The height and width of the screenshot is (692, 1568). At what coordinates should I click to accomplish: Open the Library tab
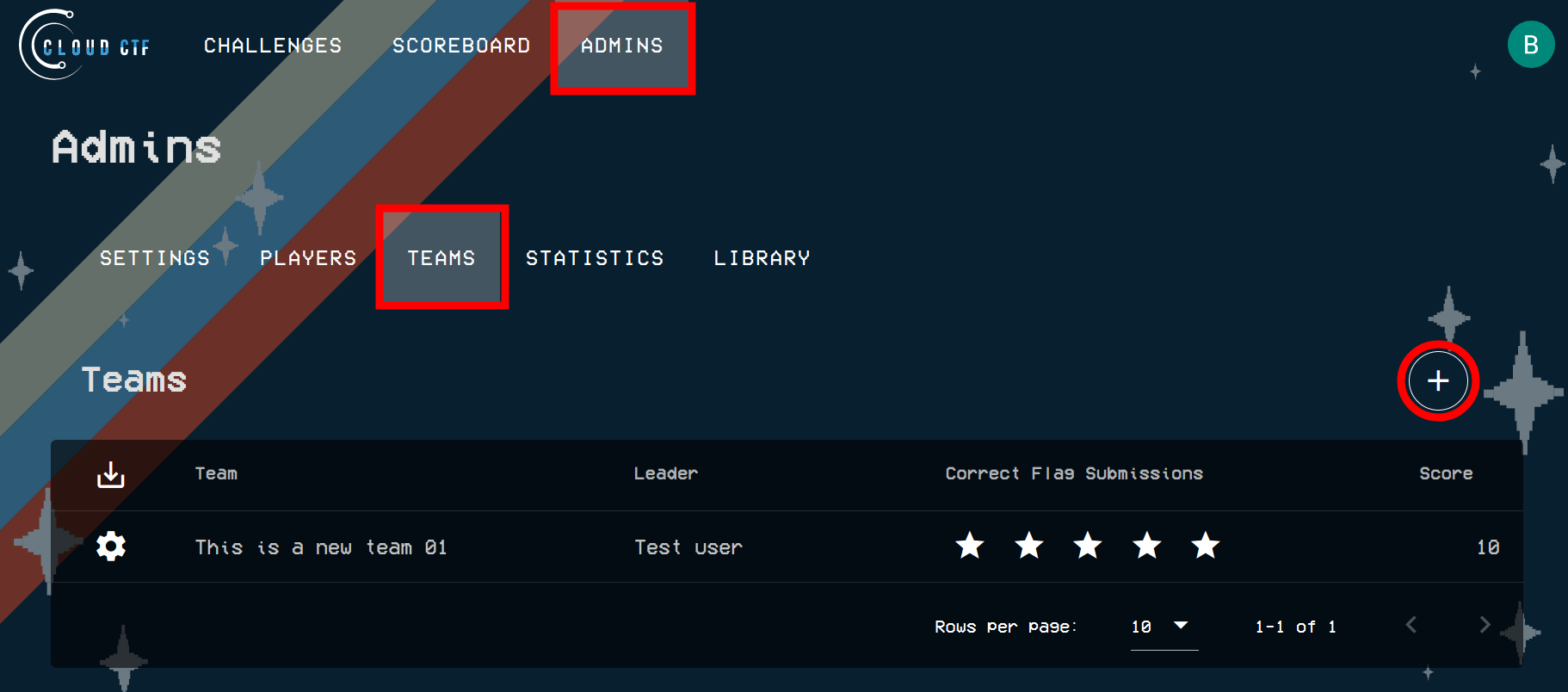(x=762, y=258)
